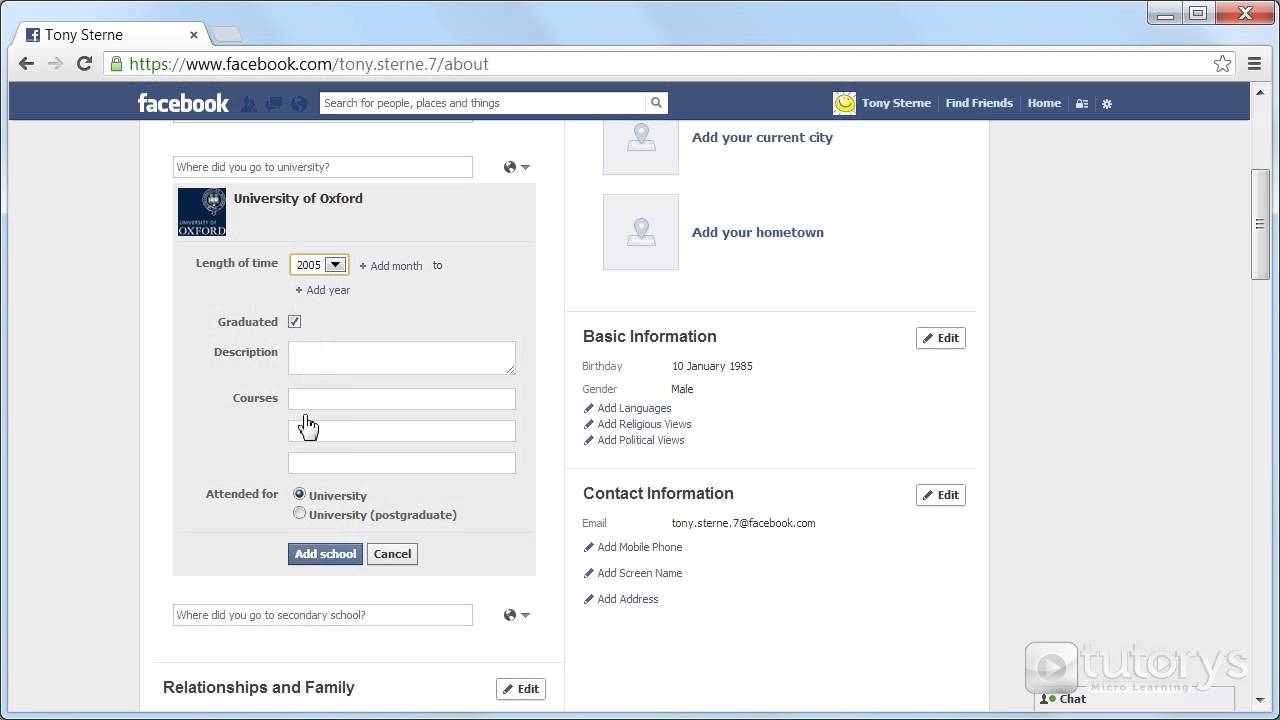This screenshot has width=1280, height=720.
Task: Click the secure lock icon in the address bar
Action: pos(116,64)
